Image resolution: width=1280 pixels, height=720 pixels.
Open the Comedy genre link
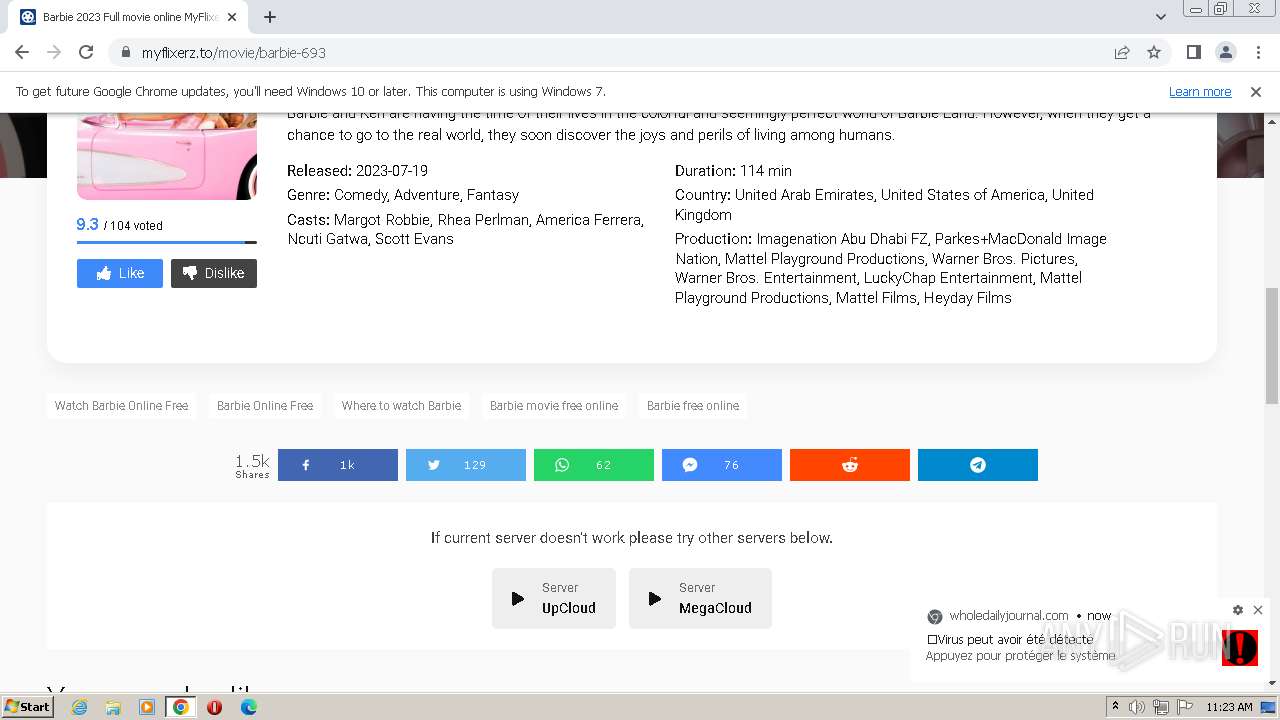[x=362, y=195]
